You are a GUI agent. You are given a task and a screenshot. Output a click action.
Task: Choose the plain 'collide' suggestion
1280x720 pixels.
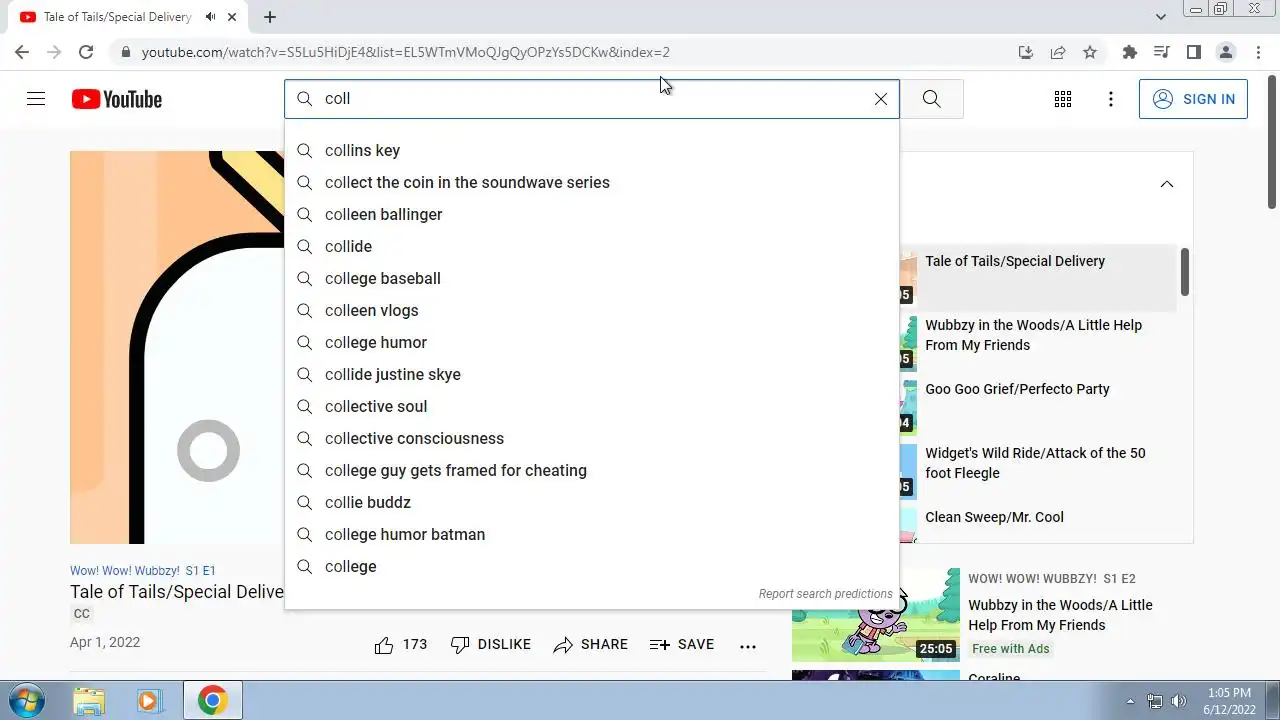point(592,246)
